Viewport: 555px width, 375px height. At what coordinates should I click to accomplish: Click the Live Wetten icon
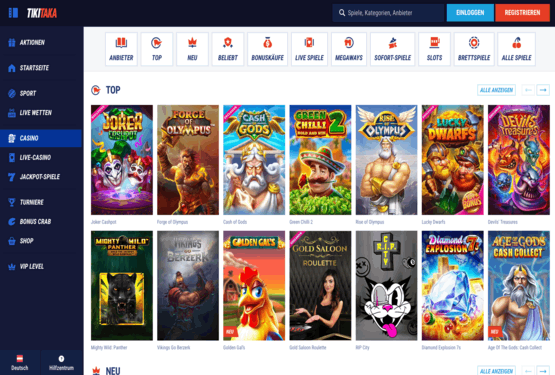12,113
